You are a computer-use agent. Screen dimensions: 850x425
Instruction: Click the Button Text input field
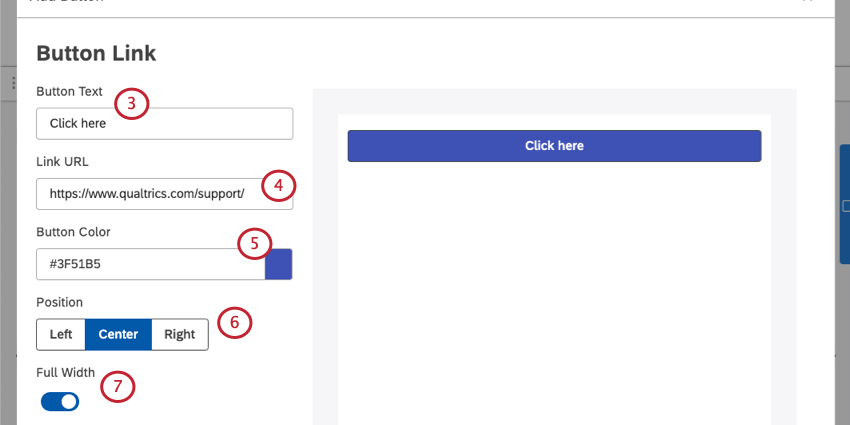pyautogui.click(x=165, y=124)
